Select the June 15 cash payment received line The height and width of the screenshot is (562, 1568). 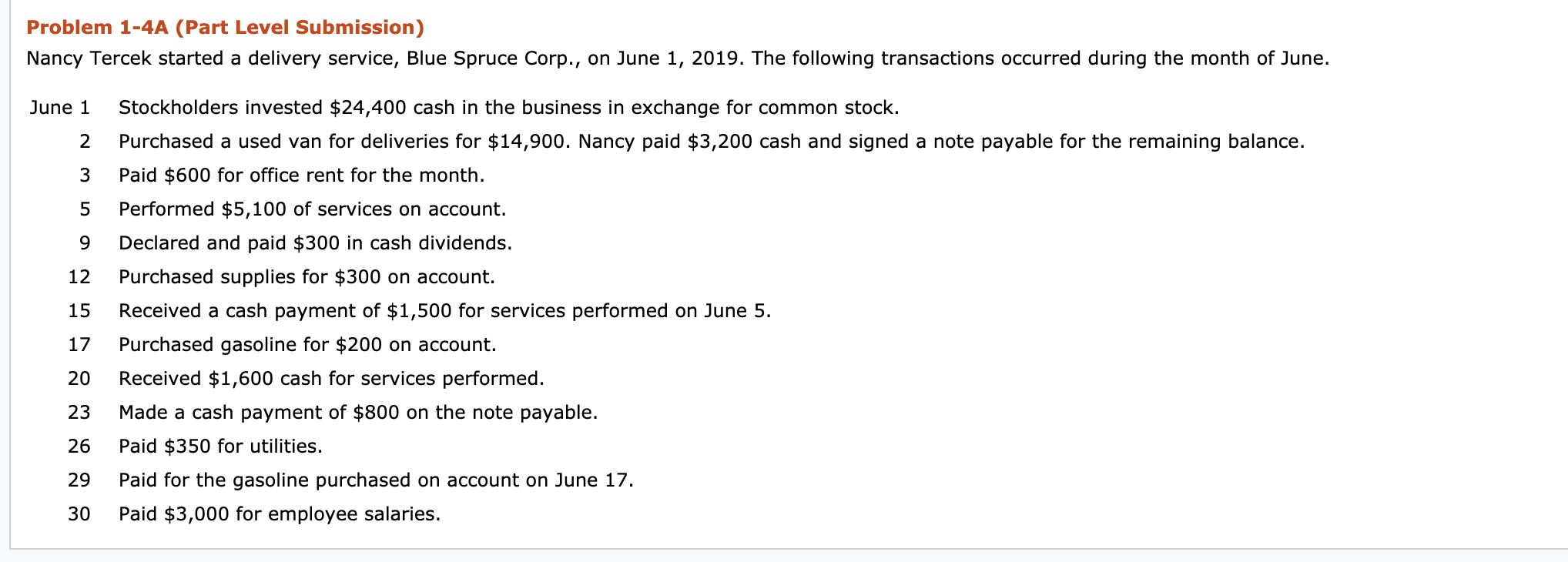click(x=445, y=311)
